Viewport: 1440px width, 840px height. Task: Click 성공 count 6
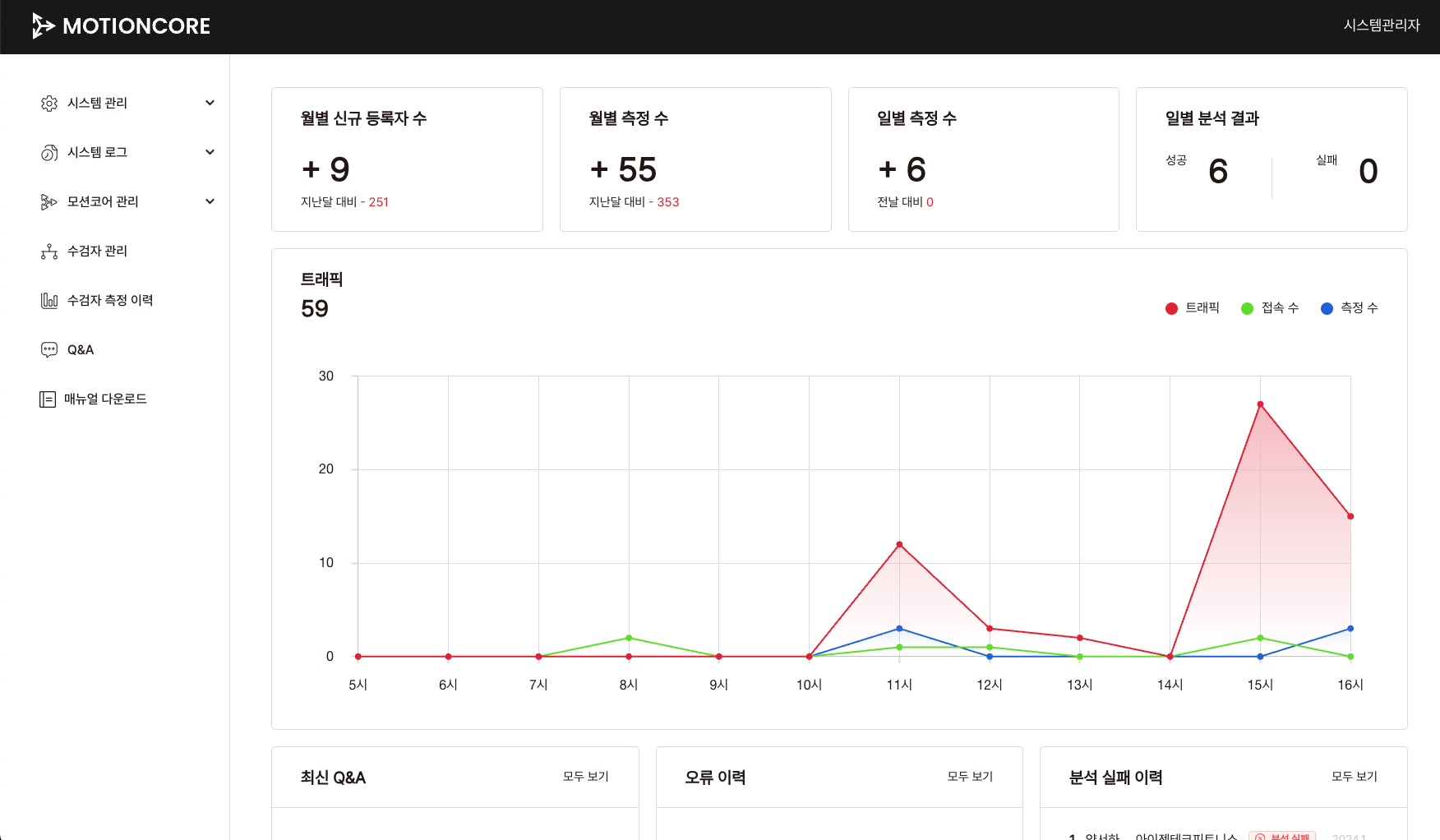point(1218,171)
